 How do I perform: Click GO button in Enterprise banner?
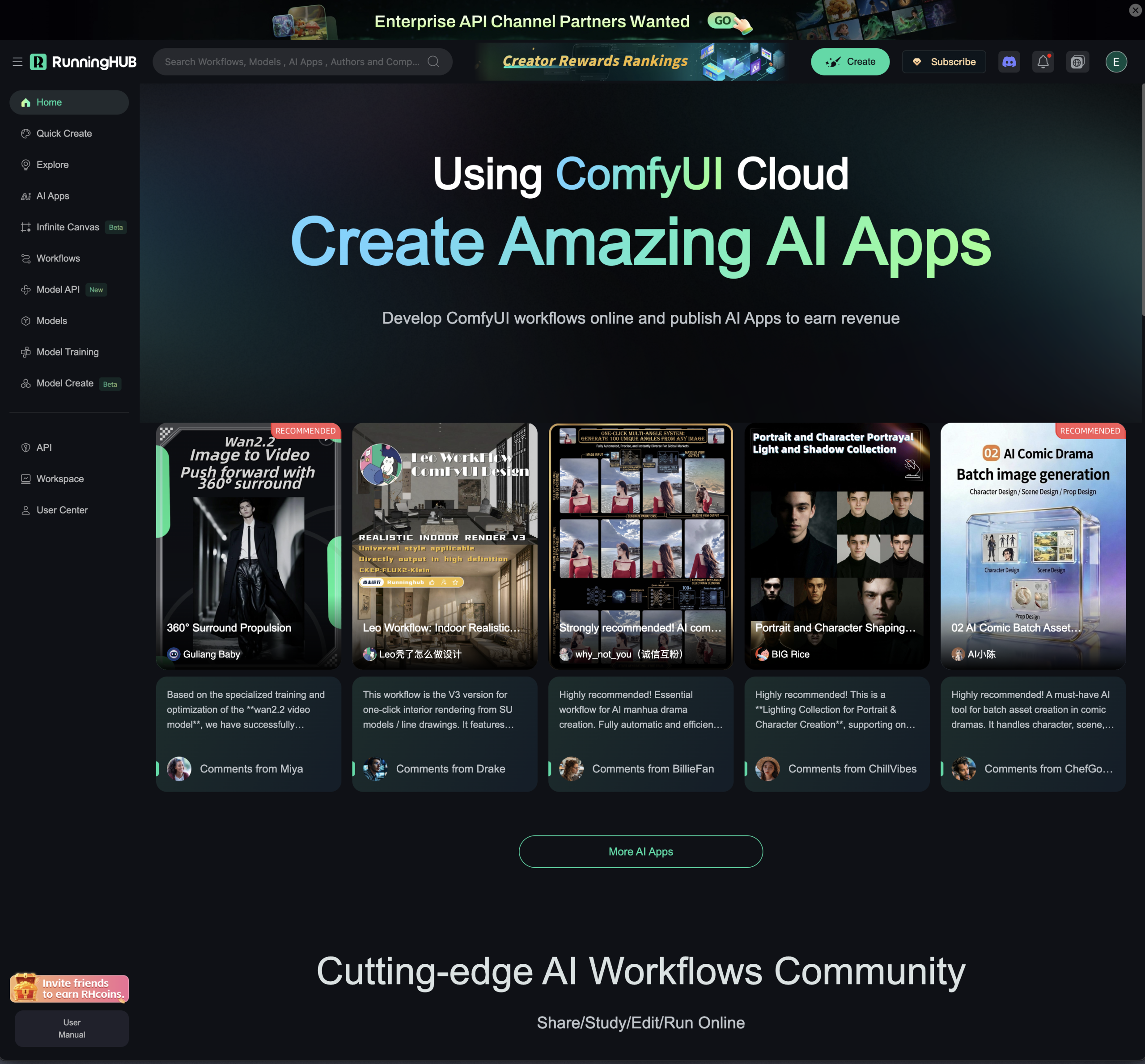[722, 21]
